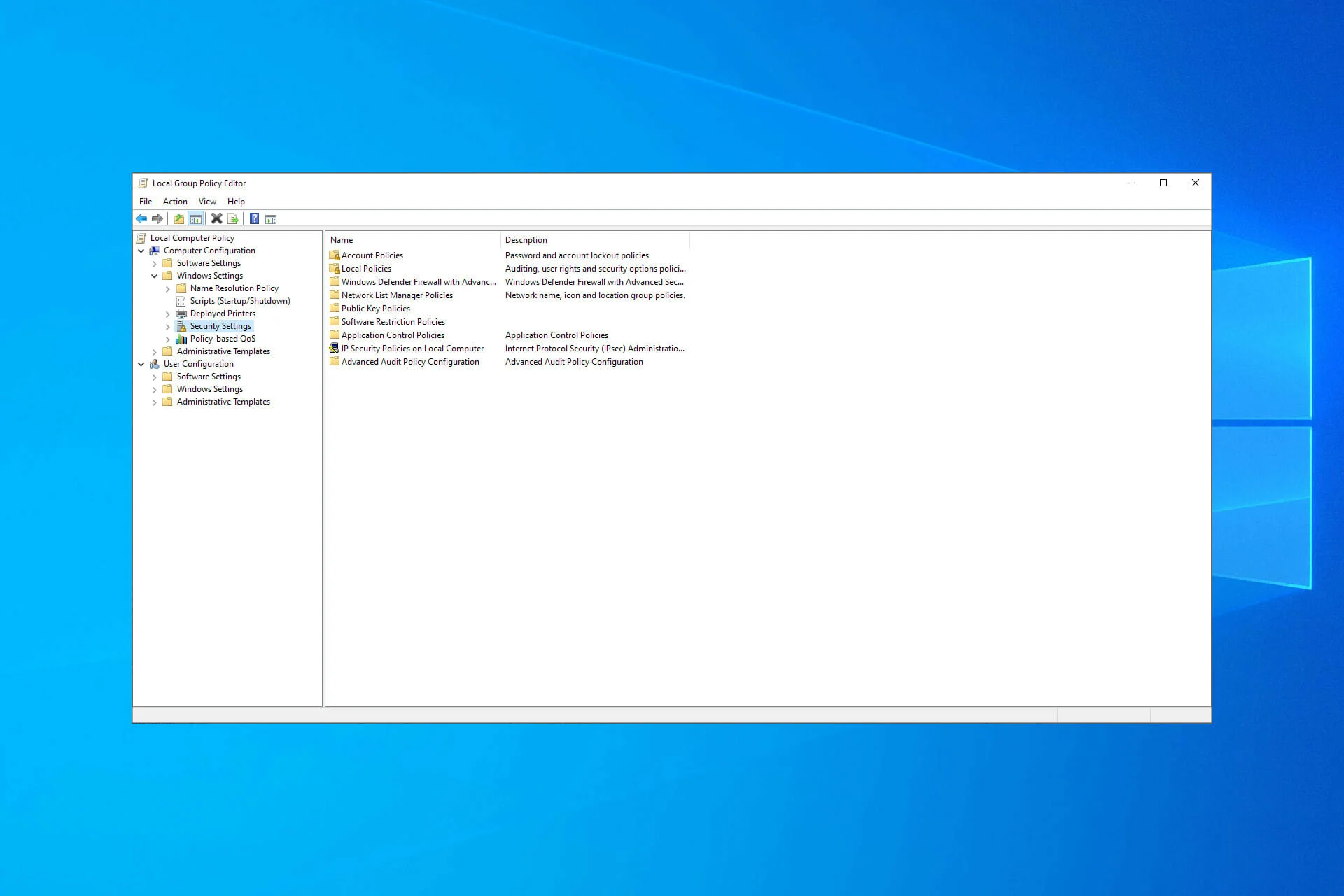Expand Administrative Templates under Computer Configuration

155,352
